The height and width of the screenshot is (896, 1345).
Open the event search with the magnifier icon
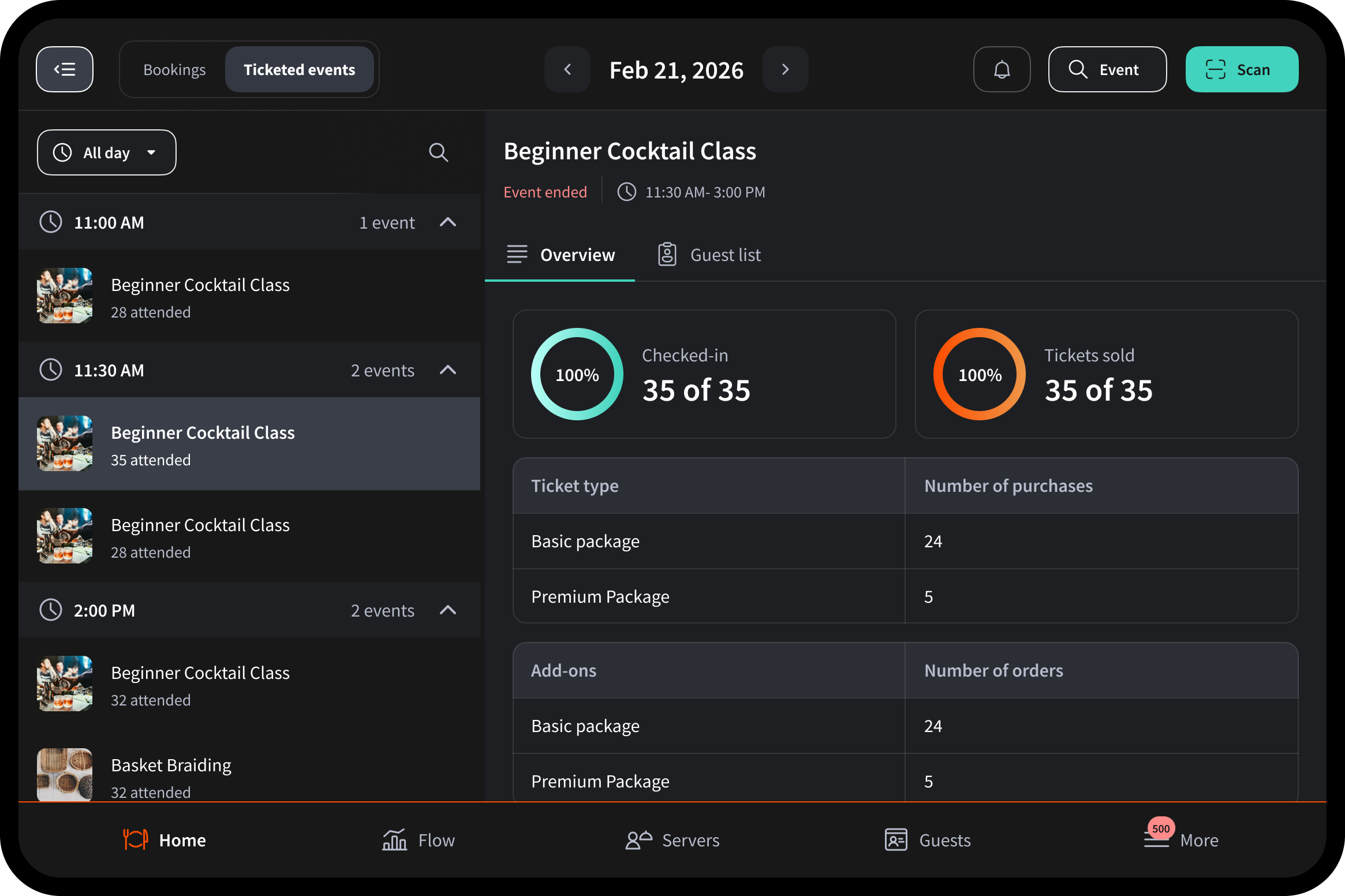[x=1078, y=69]
